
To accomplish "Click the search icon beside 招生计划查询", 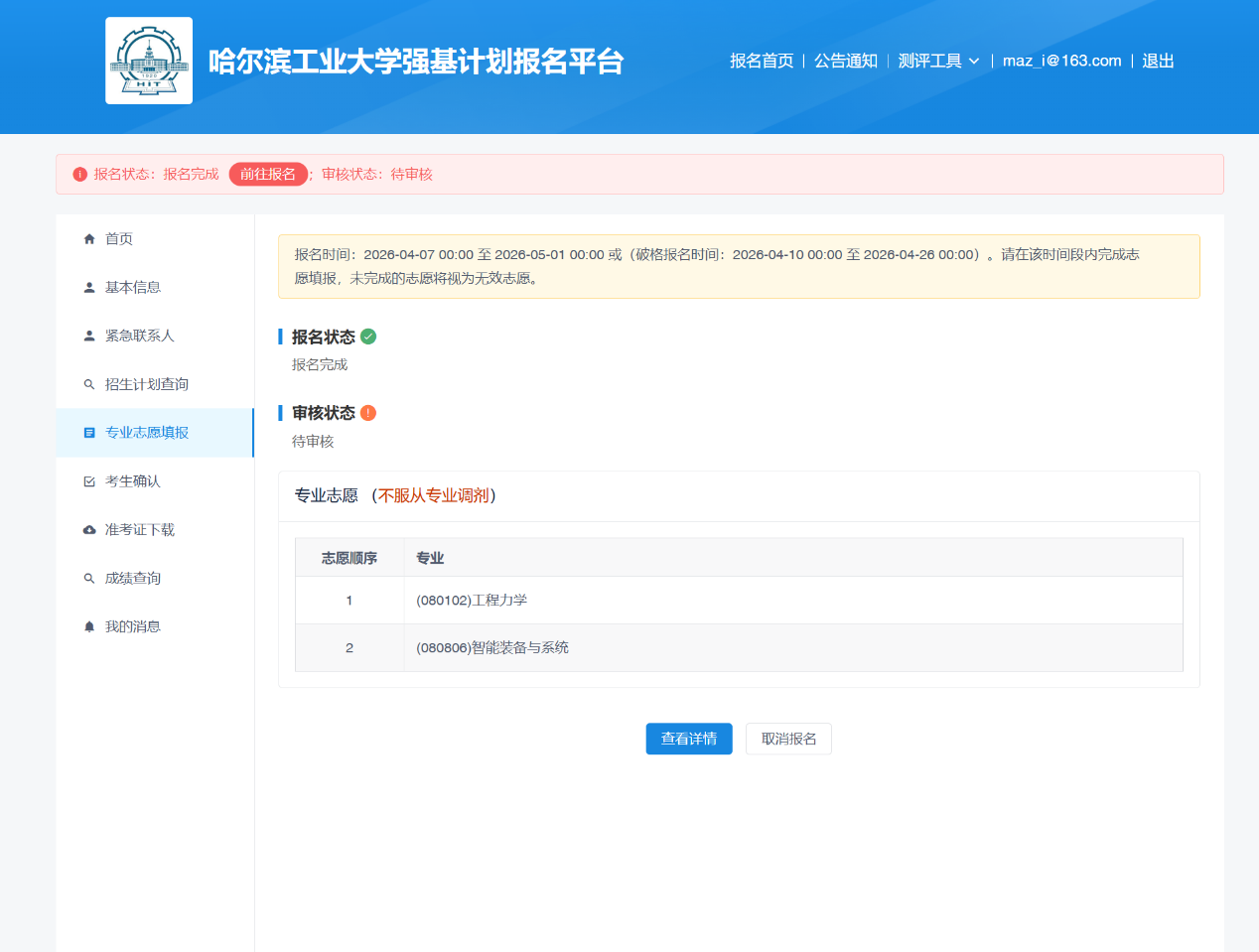I will (89, 385).
